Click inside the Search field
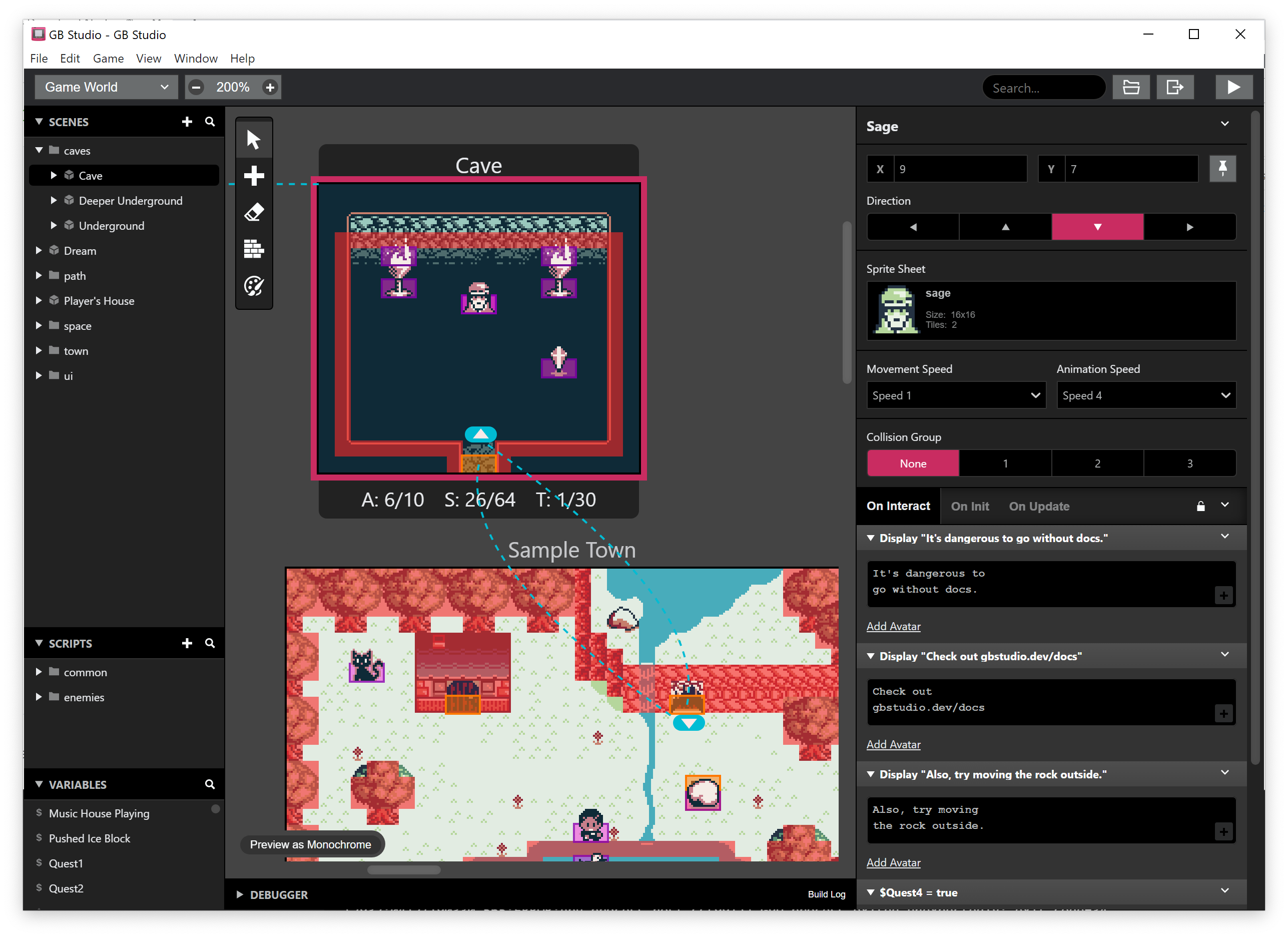Viewport: 1288px width, 938px height. tap(1044, 87)
